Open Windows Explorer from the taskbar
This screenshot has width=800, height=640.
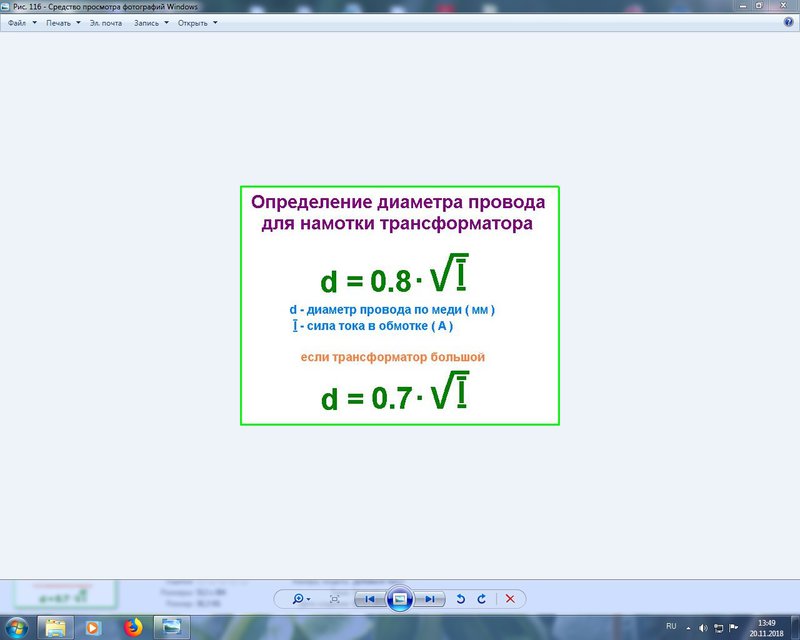pos(56,627)
